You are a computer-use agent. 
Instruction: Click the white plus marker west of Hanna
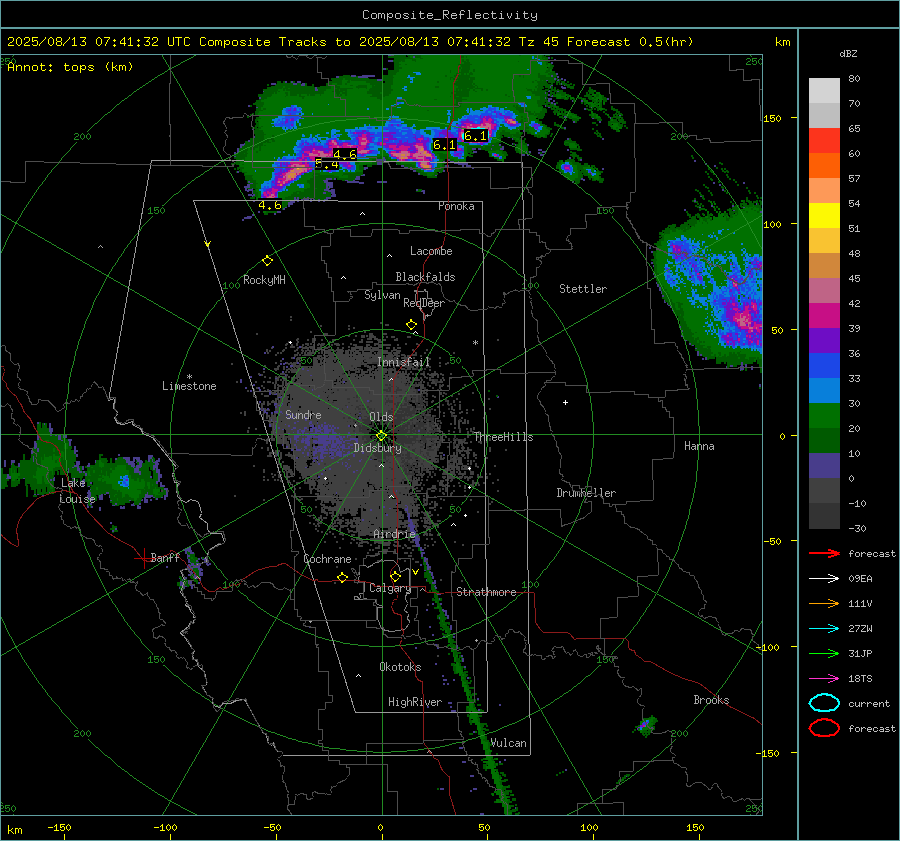point(565,403)
